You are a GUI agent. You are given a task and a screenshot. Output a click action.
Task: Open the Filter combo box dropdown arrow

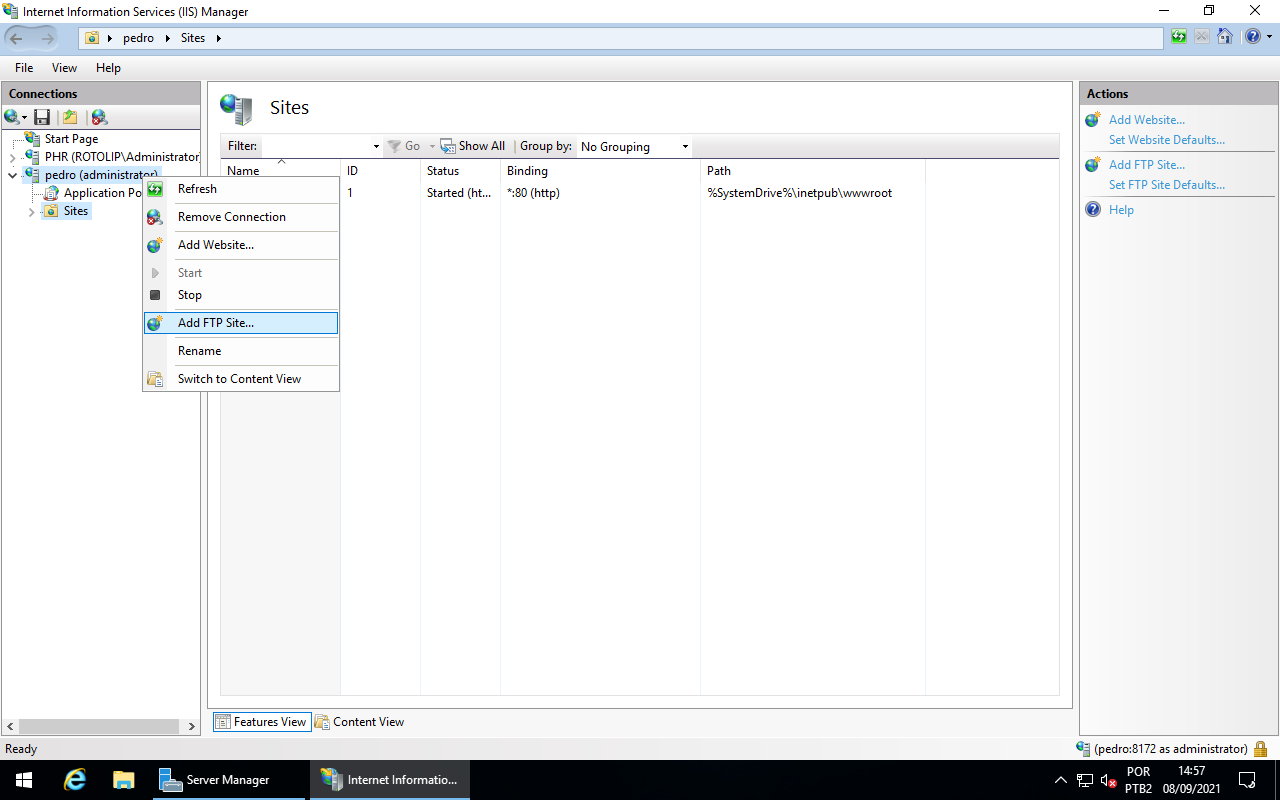(376, 146)
